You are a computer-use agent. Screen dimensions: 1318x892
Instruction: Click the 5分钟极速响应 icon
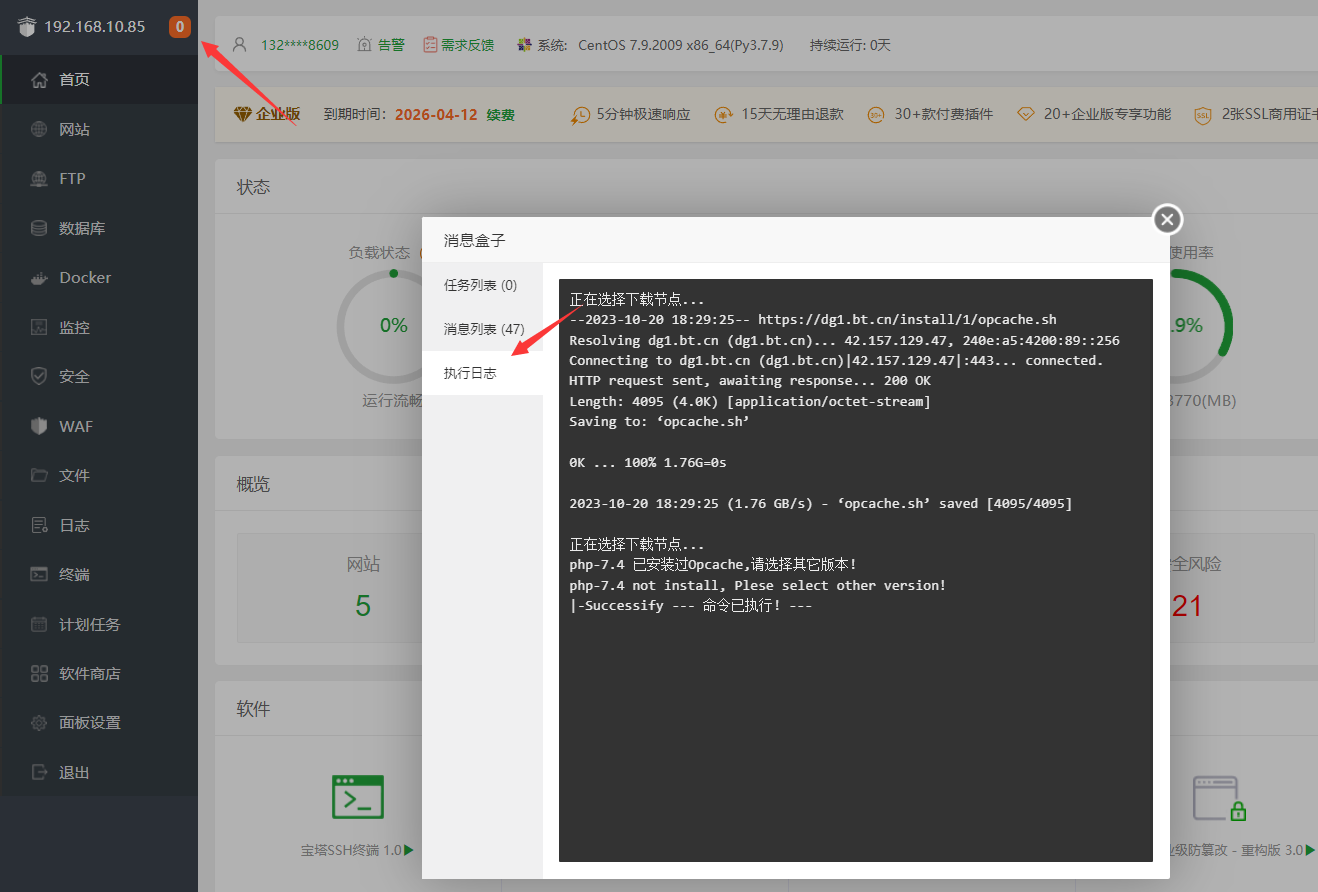(x=580, y=115)
